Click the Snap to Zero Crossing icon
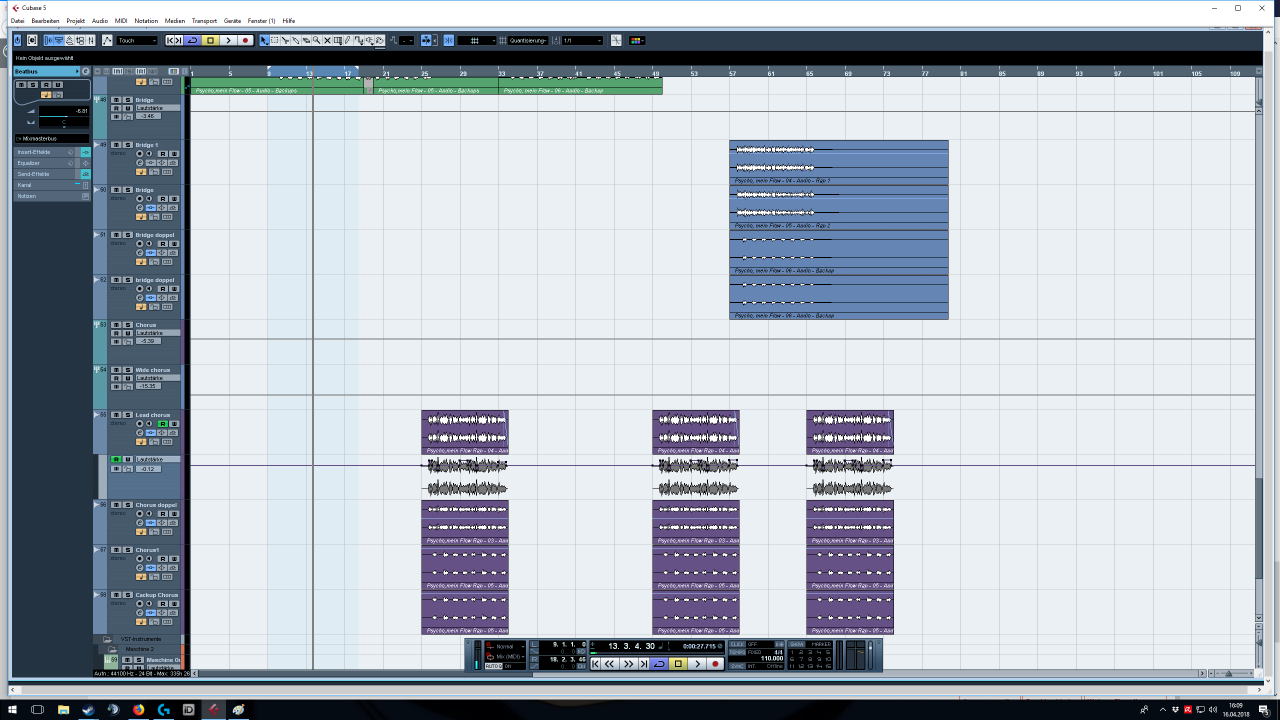1280x720 pixels. pyautogui.click(x=616, y=40)
